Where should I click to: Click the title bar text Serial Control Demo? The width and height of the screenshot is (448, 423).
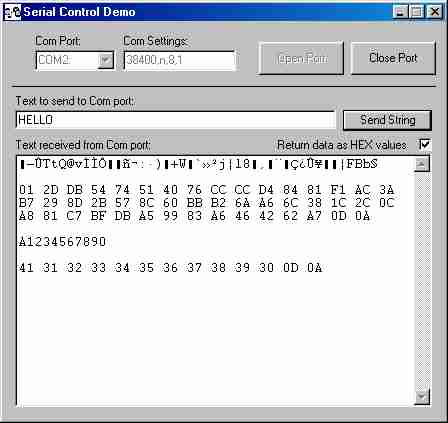(x=79, y=12)
